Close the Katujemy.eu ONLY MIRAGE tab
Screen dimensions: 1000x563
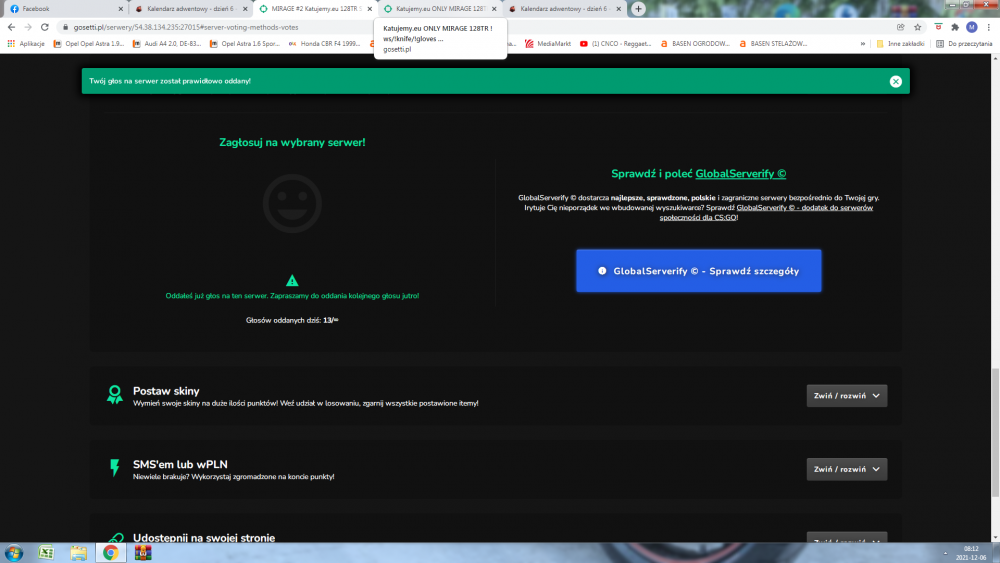click(x=494, y=9)
